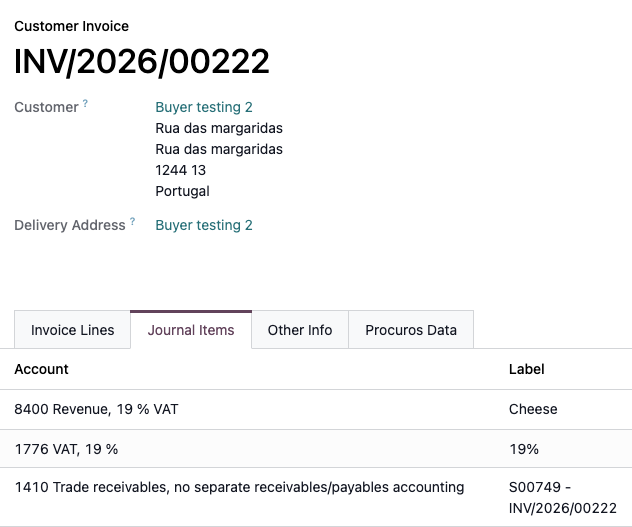Viewport: 632px width, 527px height.
Task: Click the Portugal country line in address
Action: coord(182,191)
